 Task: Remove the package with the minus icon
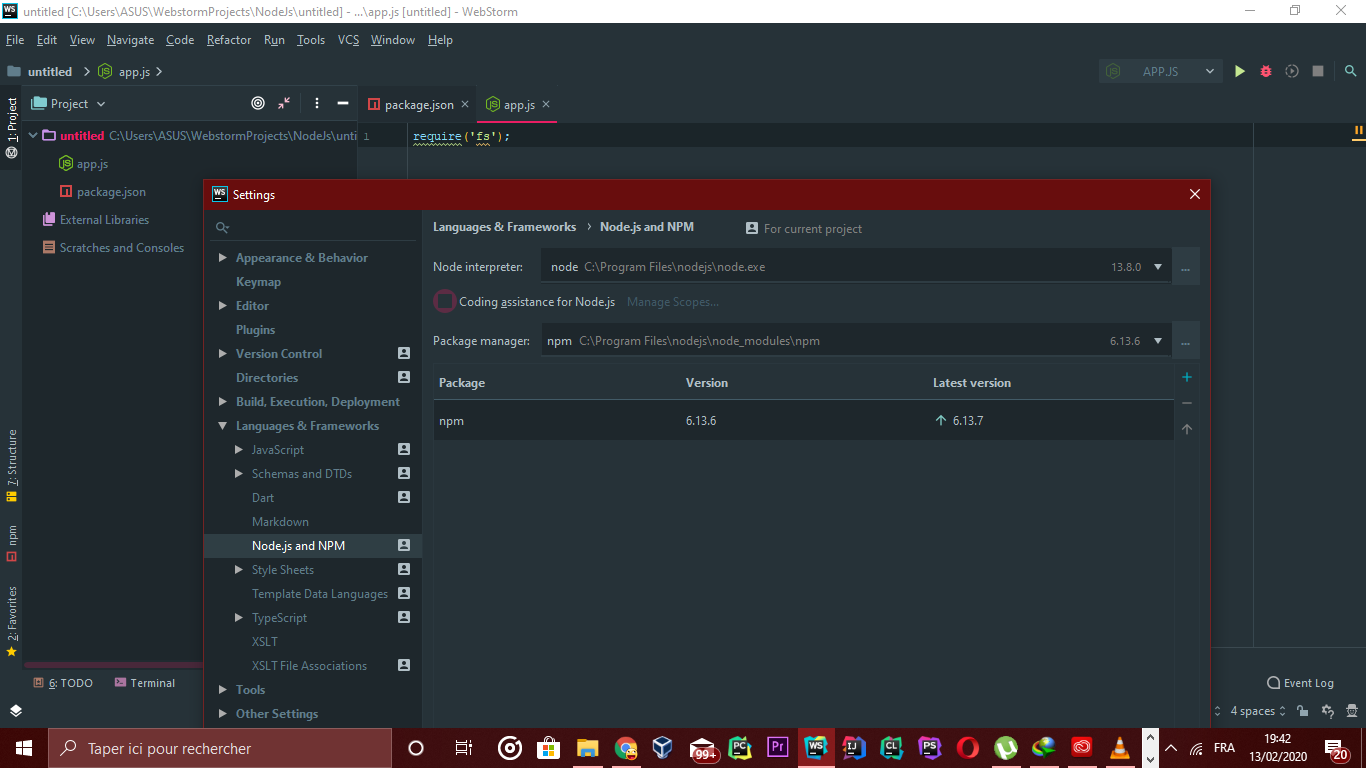(1187, 403)
